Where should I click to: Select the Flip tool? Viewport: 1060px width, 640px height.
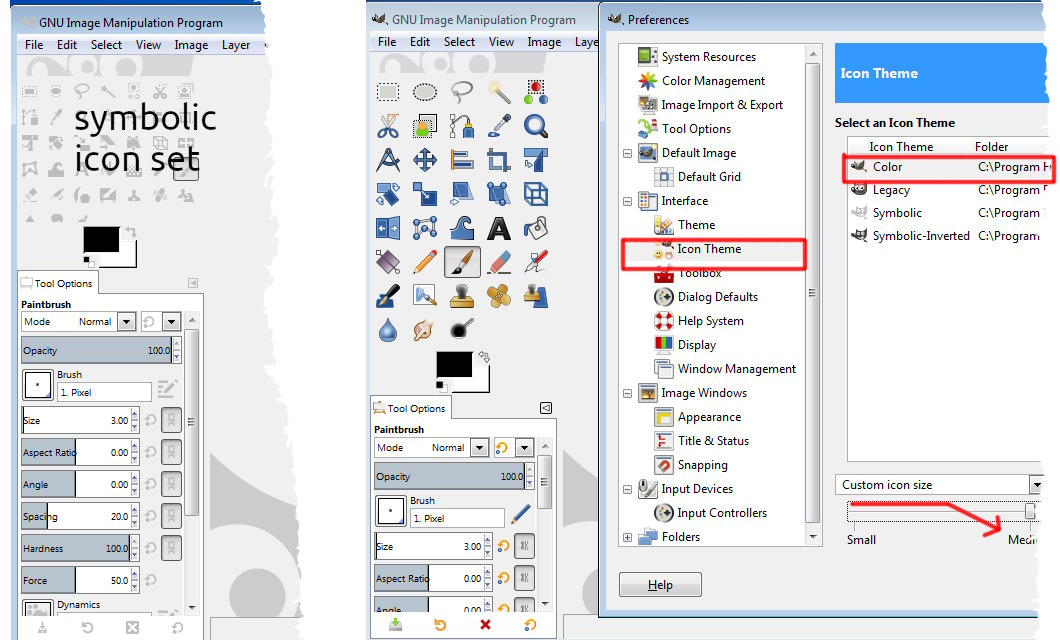(388, 228)
